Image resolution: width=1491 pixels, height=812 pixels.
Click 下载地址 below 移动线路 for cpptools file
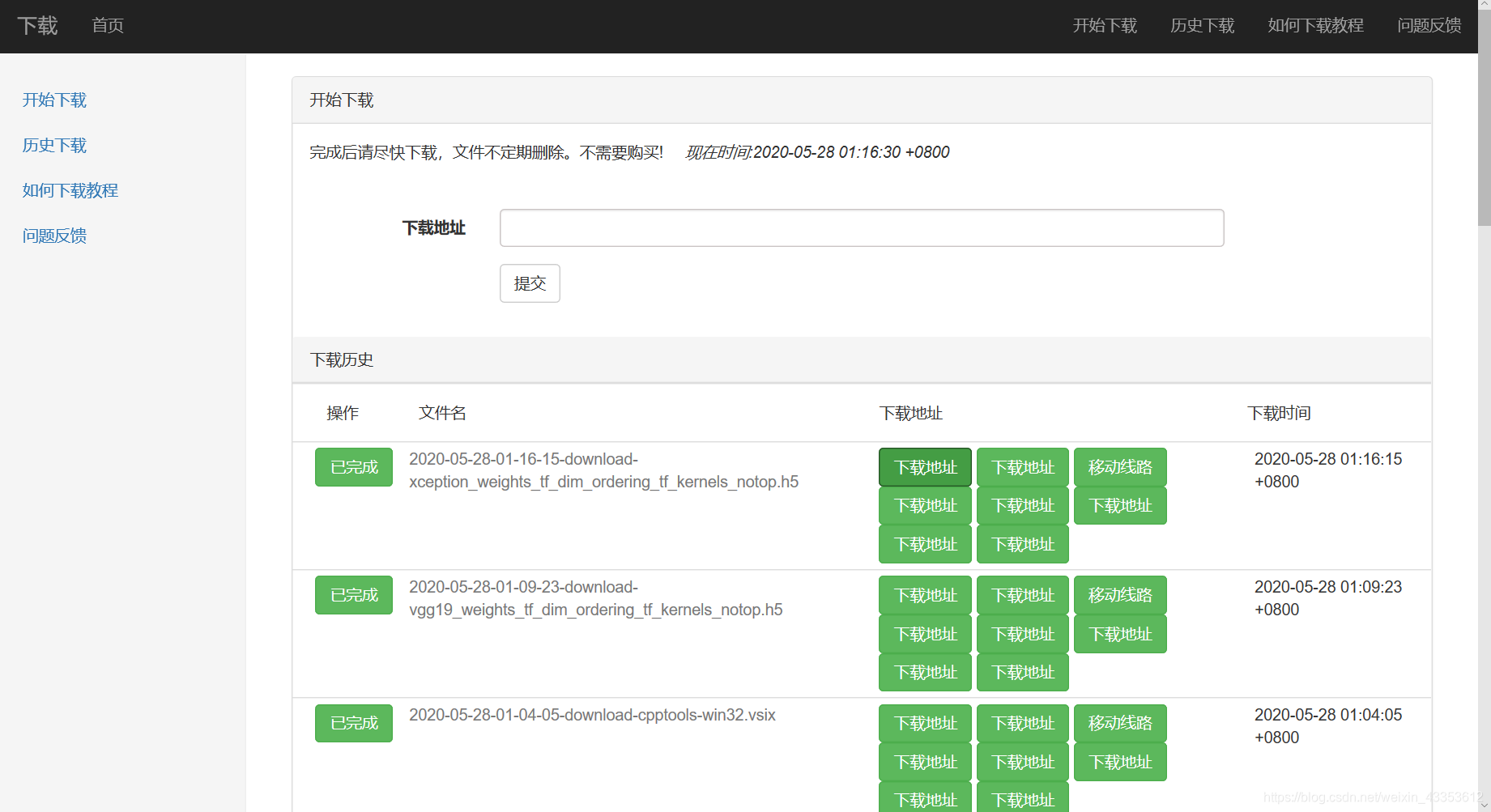tap(1120, 762)
